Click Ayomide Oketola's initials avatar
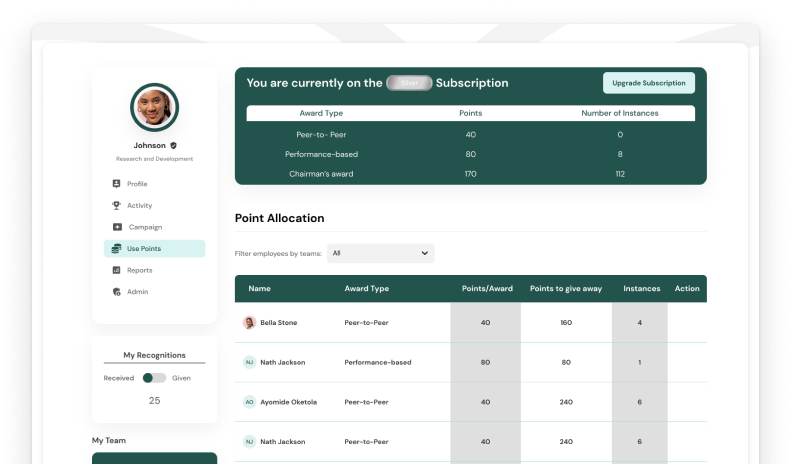791x464 pixels. point(249,402)
